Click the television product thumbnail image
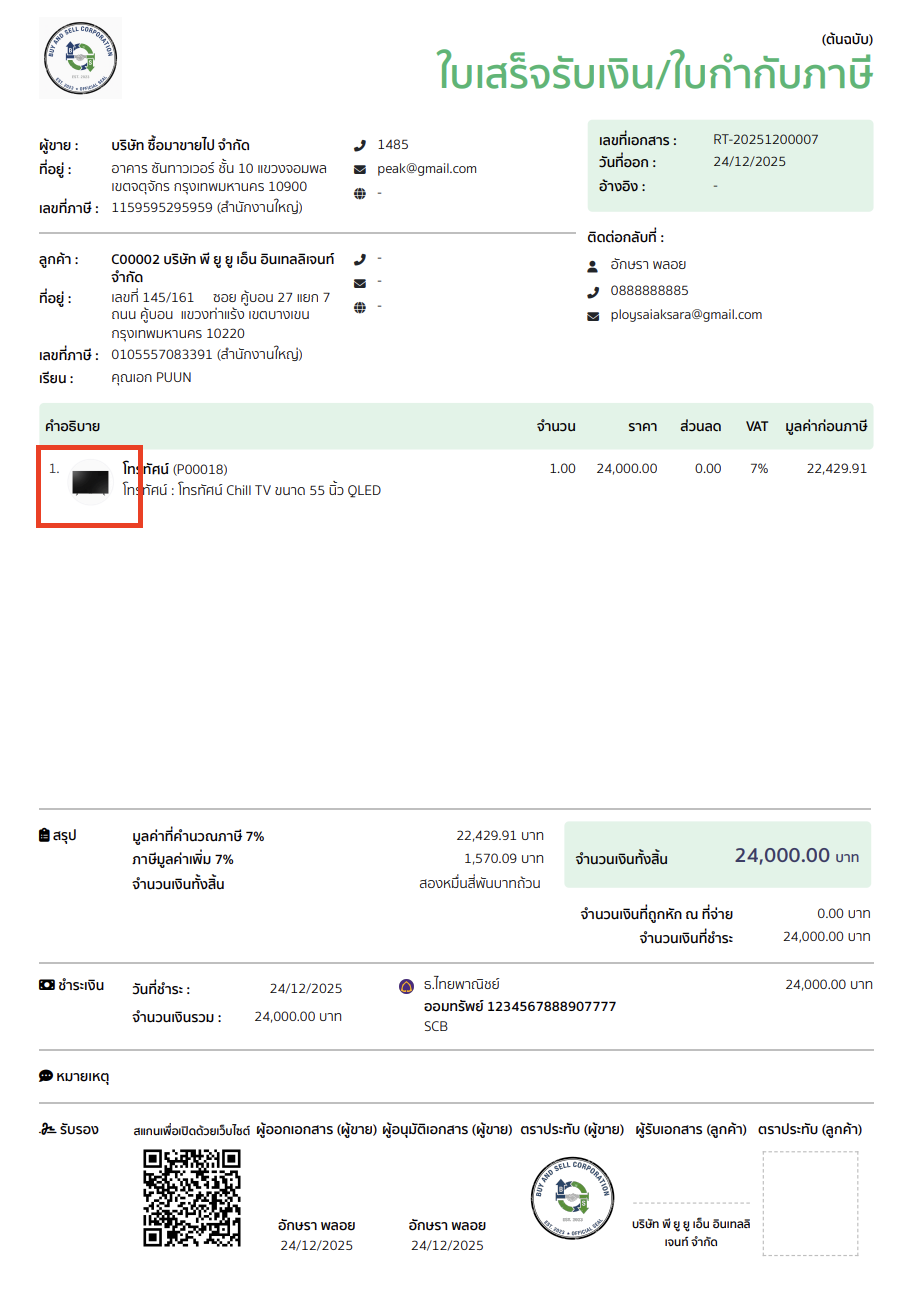The image size is (918, 1292). pos(90,482)
